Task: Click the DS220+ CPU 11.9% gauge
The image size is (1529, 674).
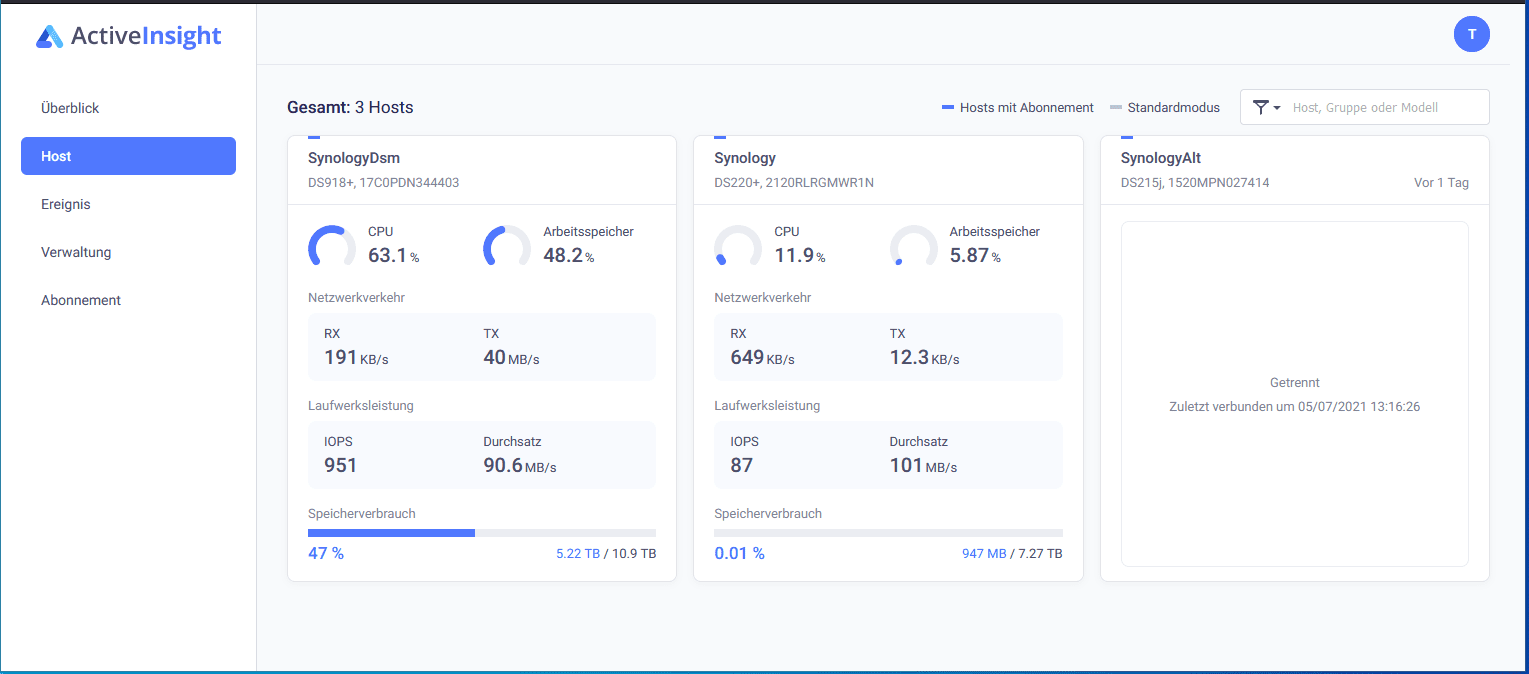Action: click(x=738, y=248)
